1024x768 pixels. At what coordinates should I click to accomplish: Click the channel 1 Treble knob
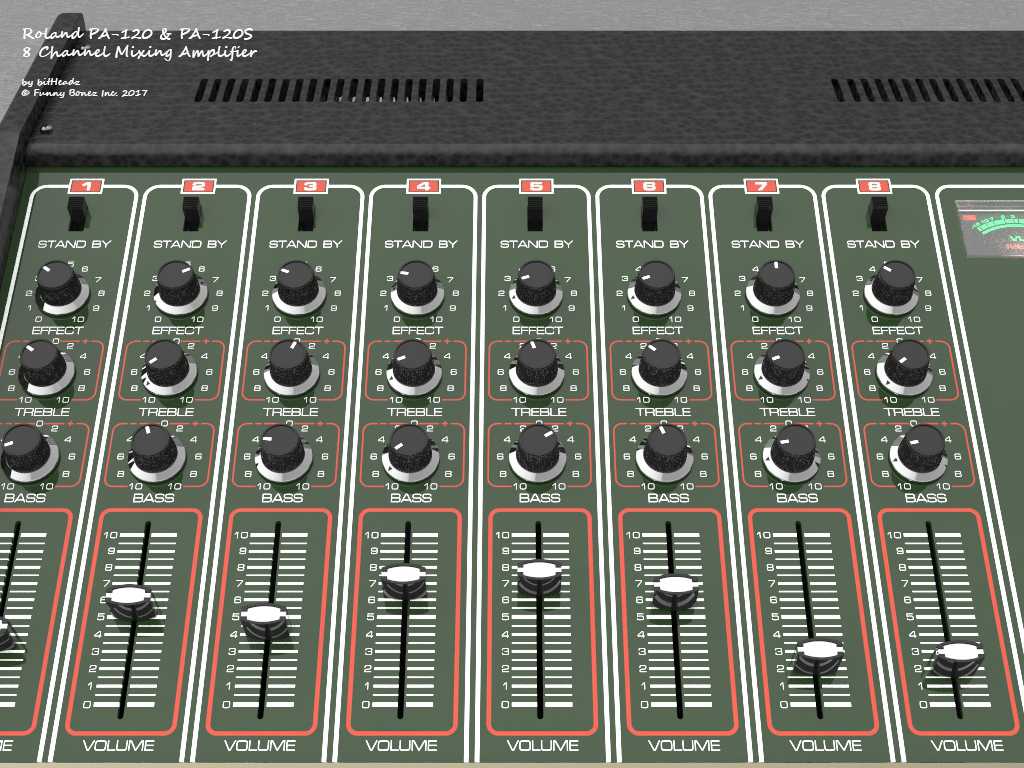coord(46,367)
